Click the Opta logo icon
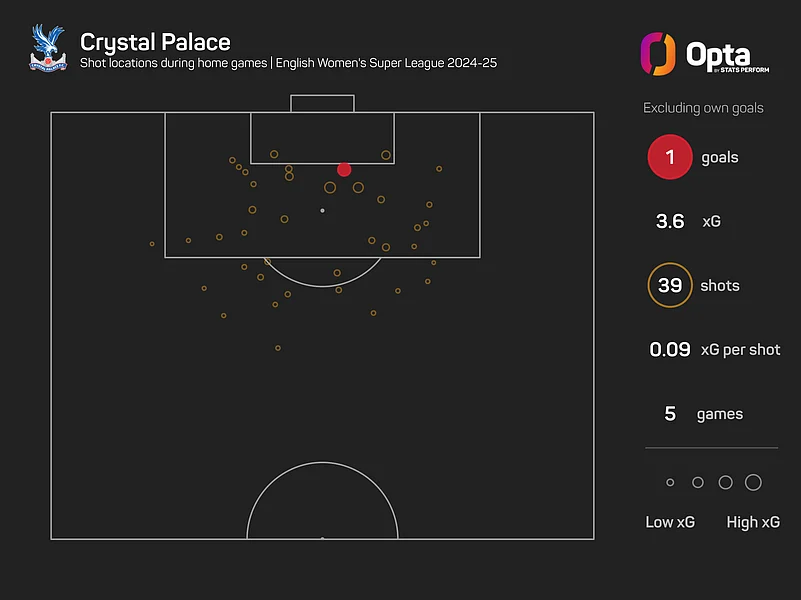Screen dimensions: 801x600 click(658, 53)
